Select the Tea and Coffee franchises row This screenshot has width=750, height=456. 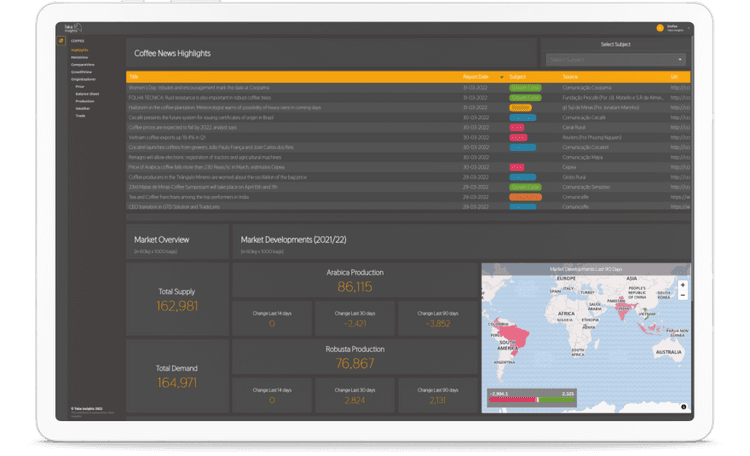pyautogui.click(x=408, y=197)
